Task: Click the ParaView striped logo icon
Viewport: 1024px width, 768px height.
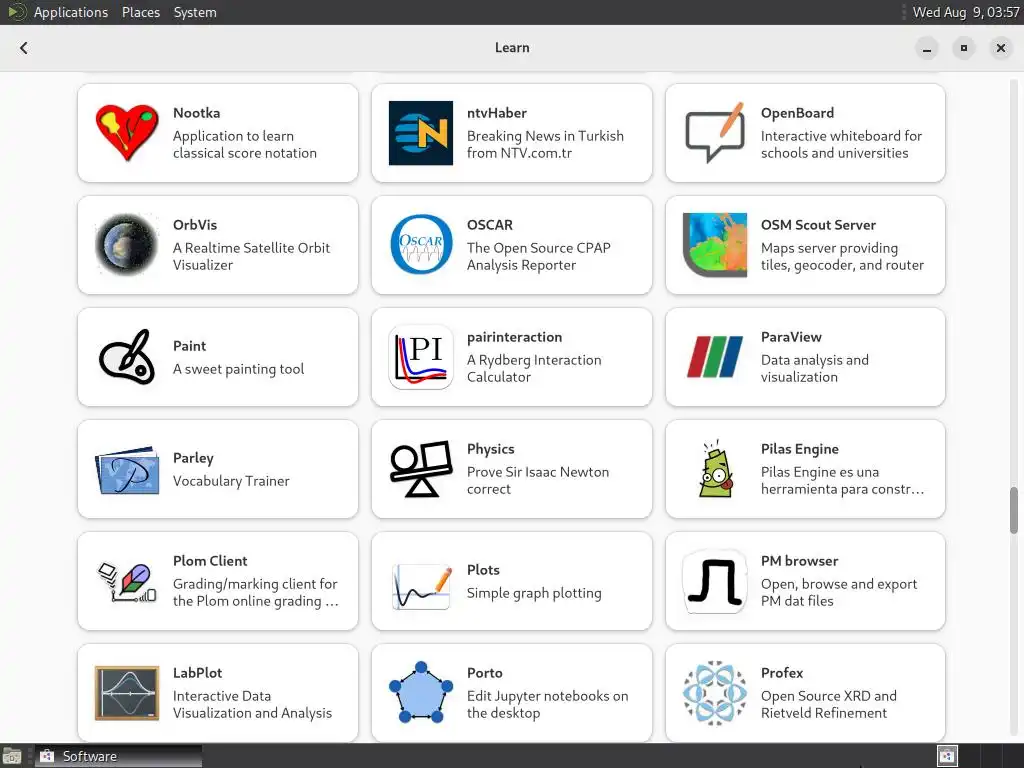Action: pyautogui.click(x=714, y=357)
